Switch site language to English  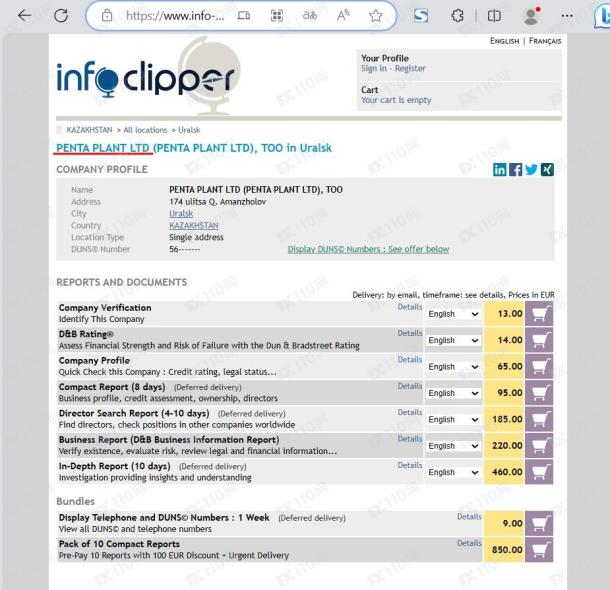click(x=504, y=41)
